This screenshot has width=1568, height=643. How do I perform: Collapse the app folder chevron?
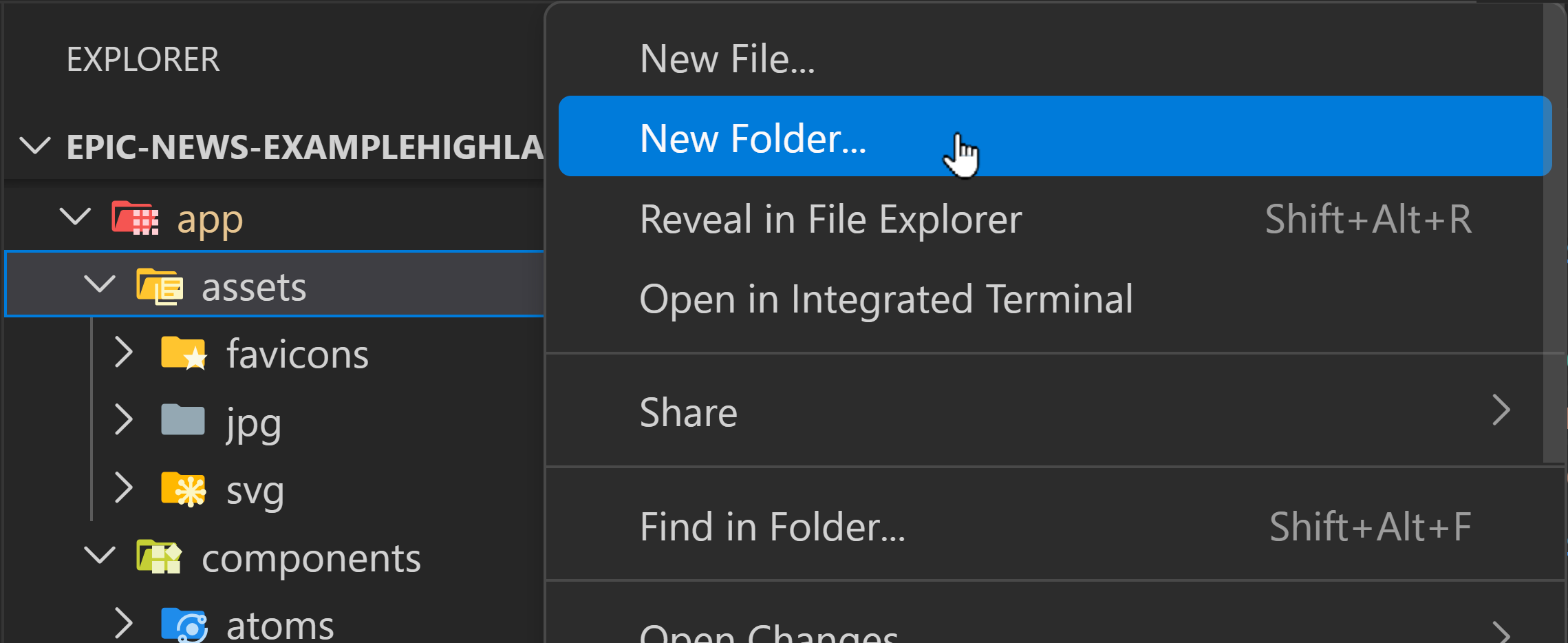[76, 217]
